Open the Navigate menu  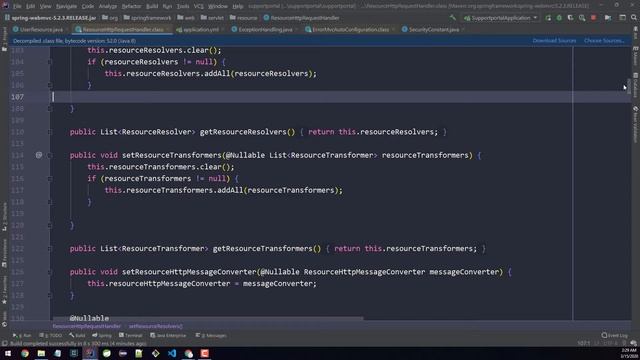[x=66, y=6]
